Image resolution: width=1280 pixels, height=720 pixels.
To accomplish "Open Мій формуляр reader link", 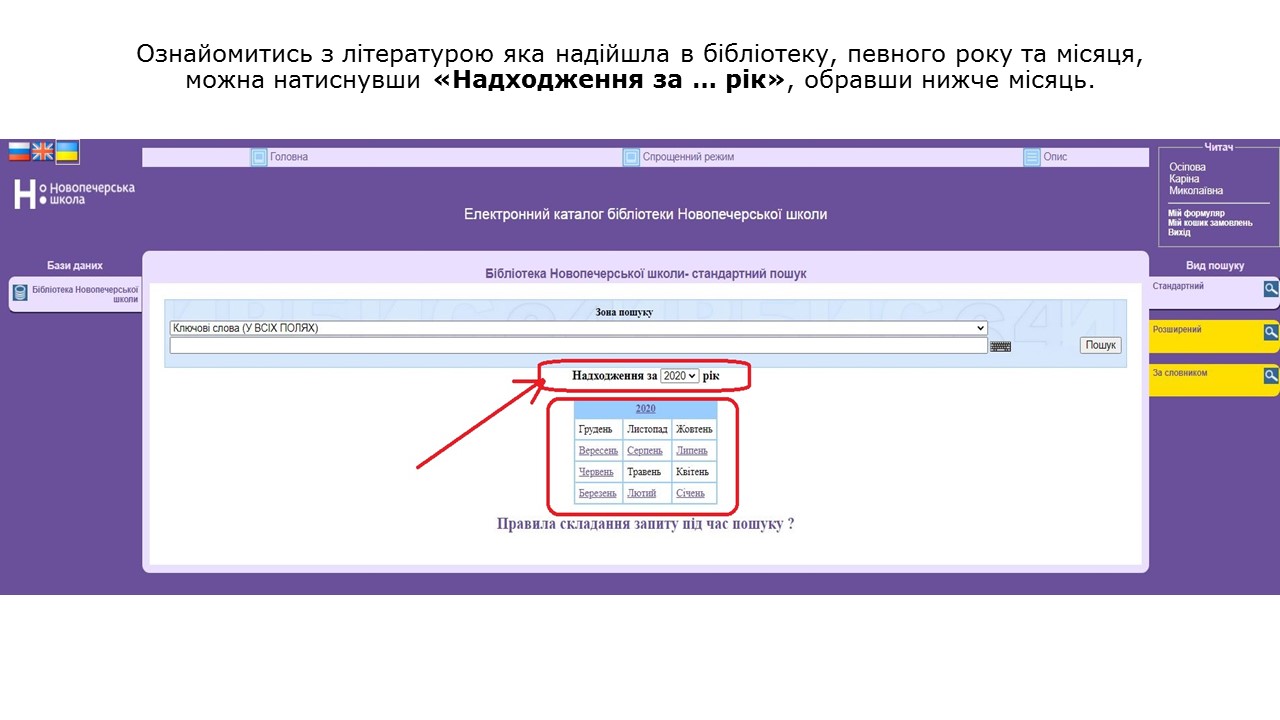I will tap(1196, 213).
